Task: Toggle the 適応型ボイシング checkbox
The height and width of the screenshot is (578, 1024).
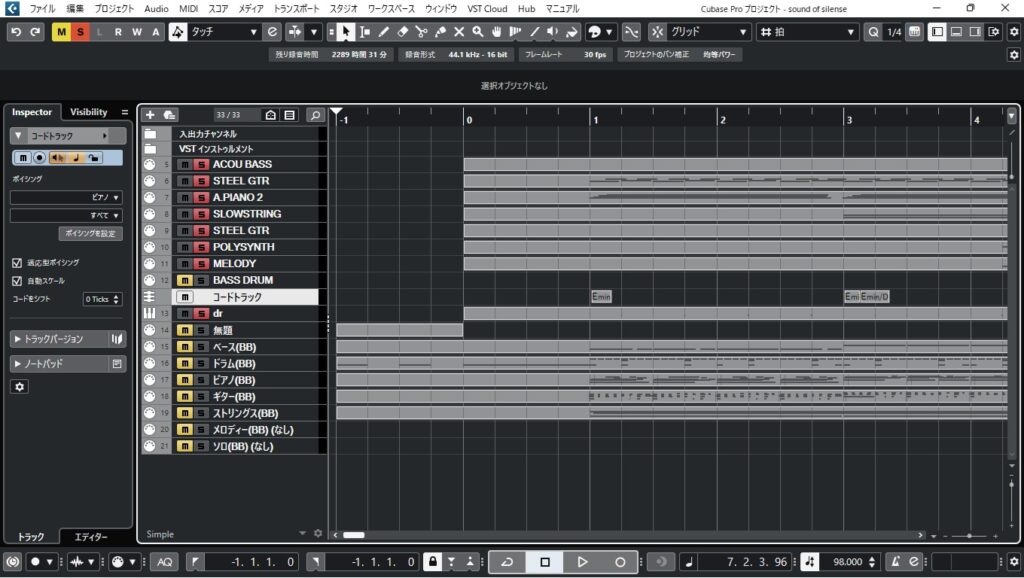Action: [17, 262]
